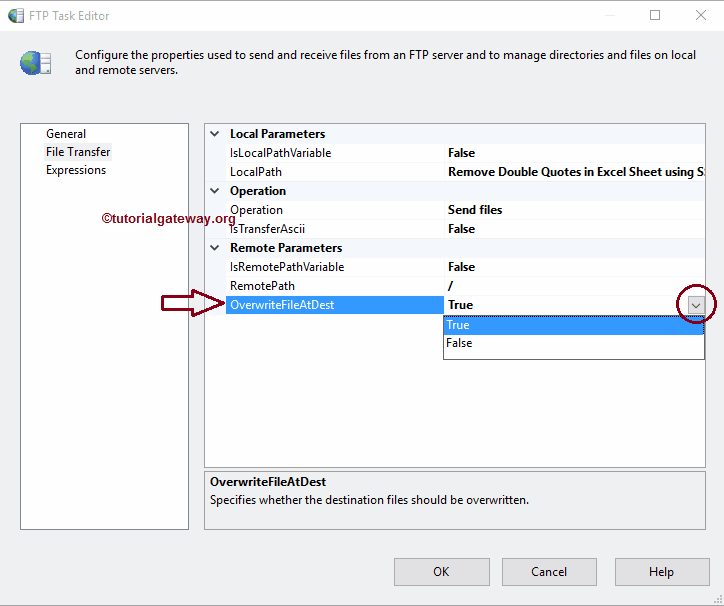
Task: Select the File Transfer page
Action: (x=78, y=152)
